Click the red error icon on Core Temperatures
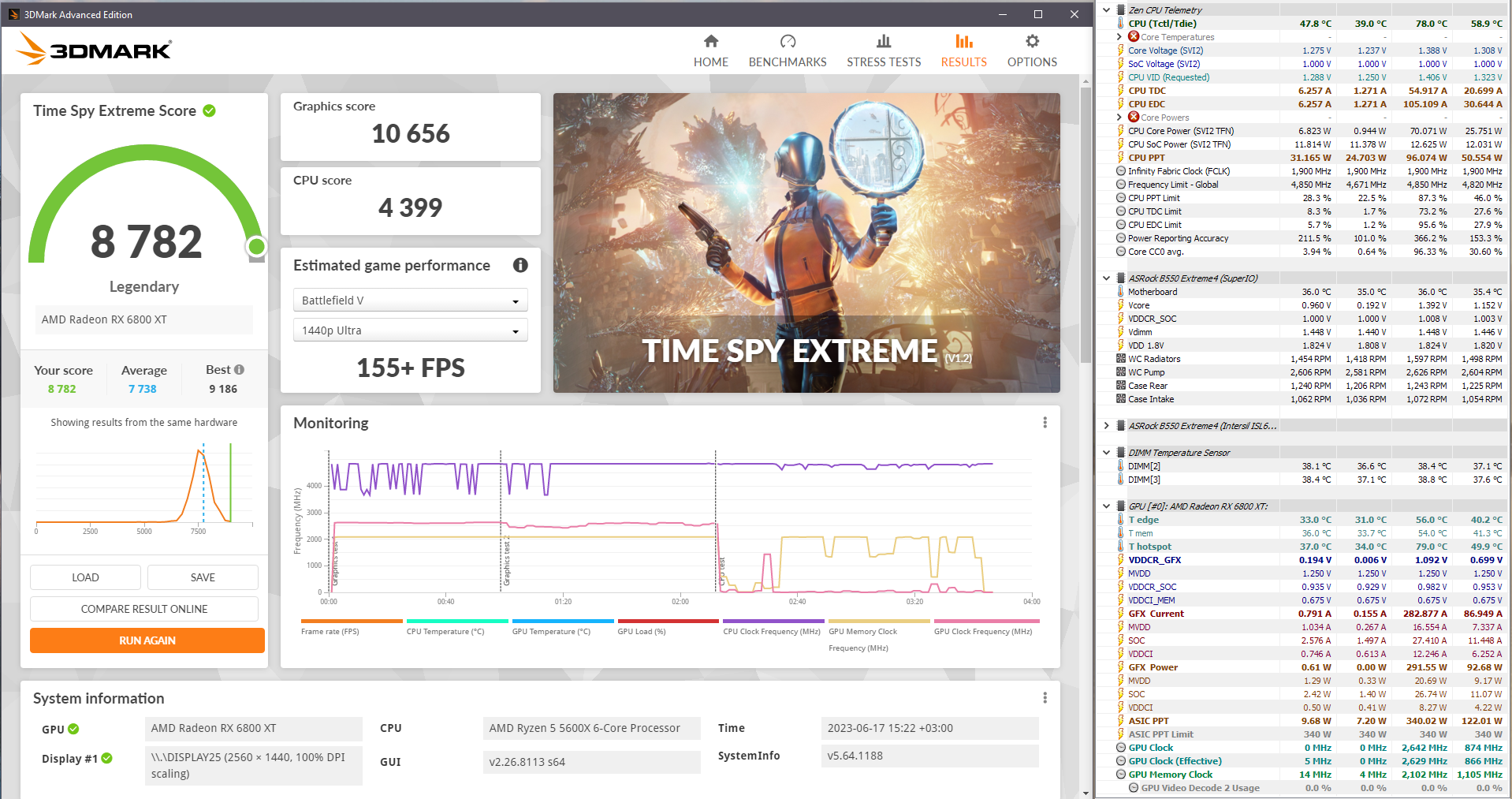Image resolution: width=1512 pixels, height=799 pixels. click(x=1134, y=36)
